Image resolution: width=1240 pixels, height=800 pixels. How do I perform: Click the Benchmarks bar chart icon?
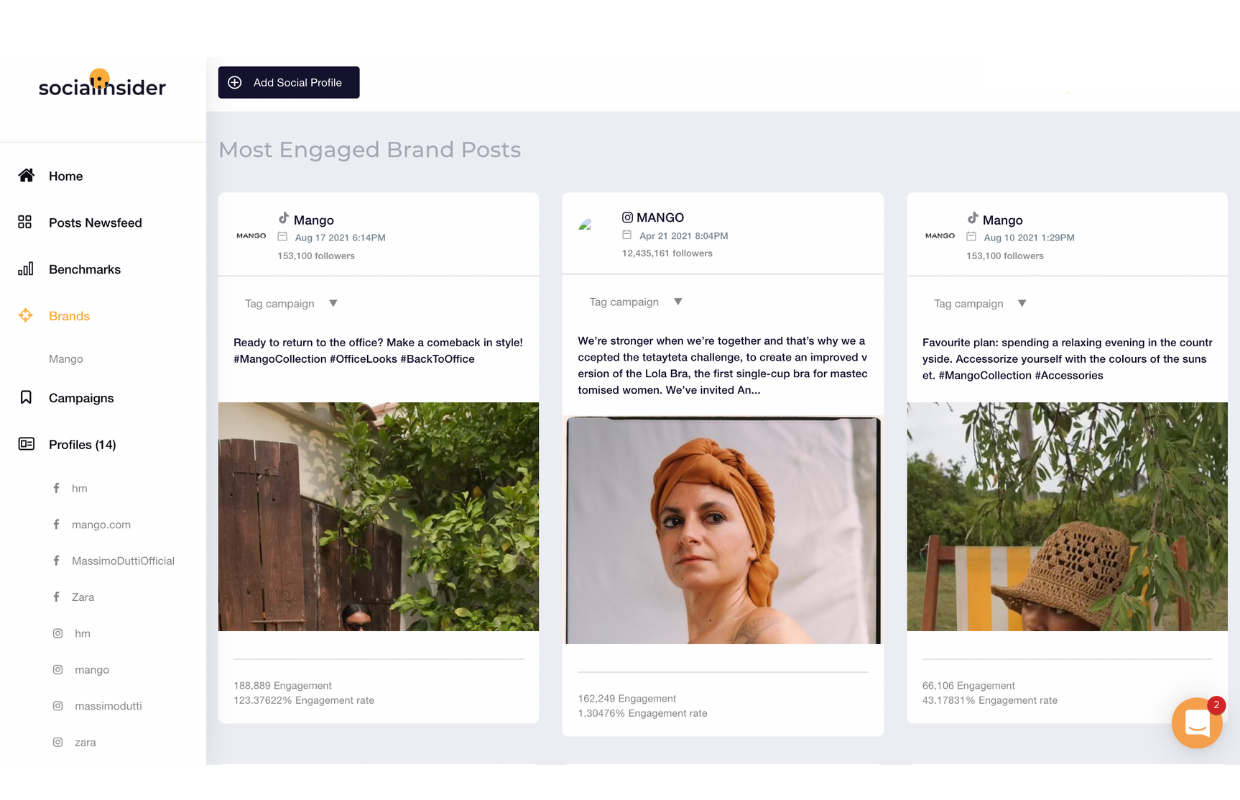pos(26,269)
